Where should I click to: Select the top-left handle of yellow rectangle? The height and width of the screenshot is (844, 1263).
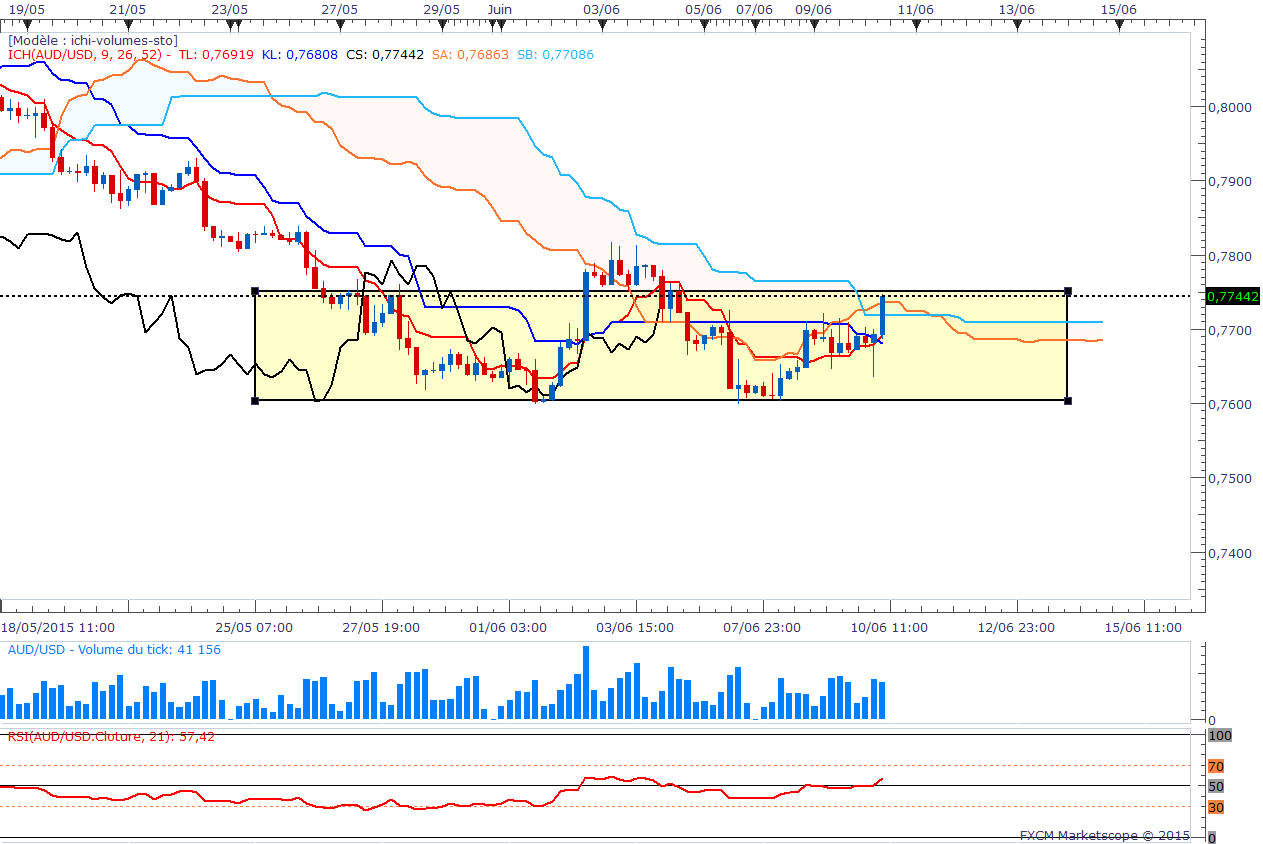pos(255,291)
